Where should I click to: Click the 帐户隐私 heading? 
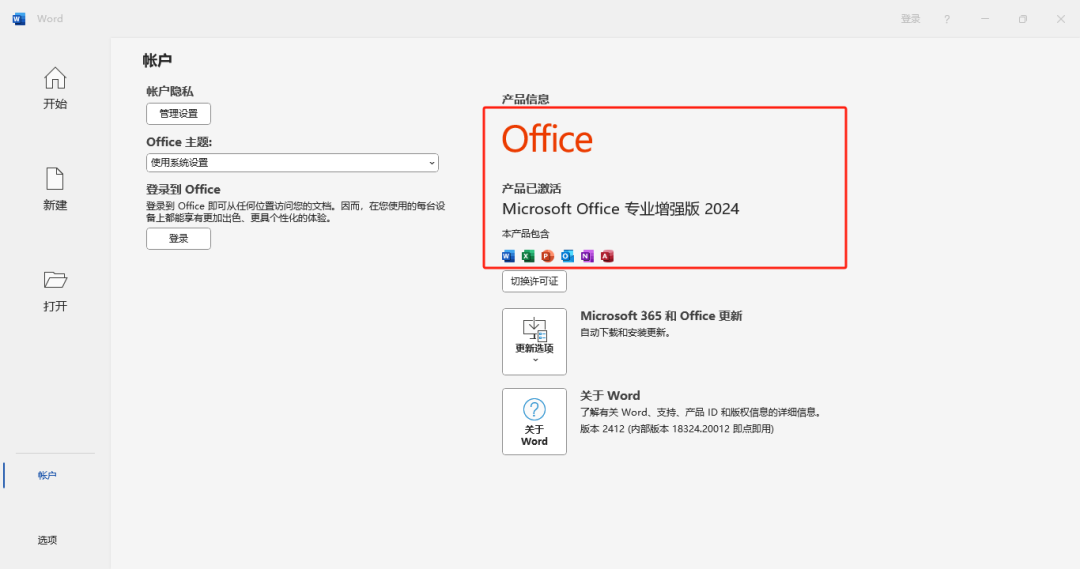[169, 91]
